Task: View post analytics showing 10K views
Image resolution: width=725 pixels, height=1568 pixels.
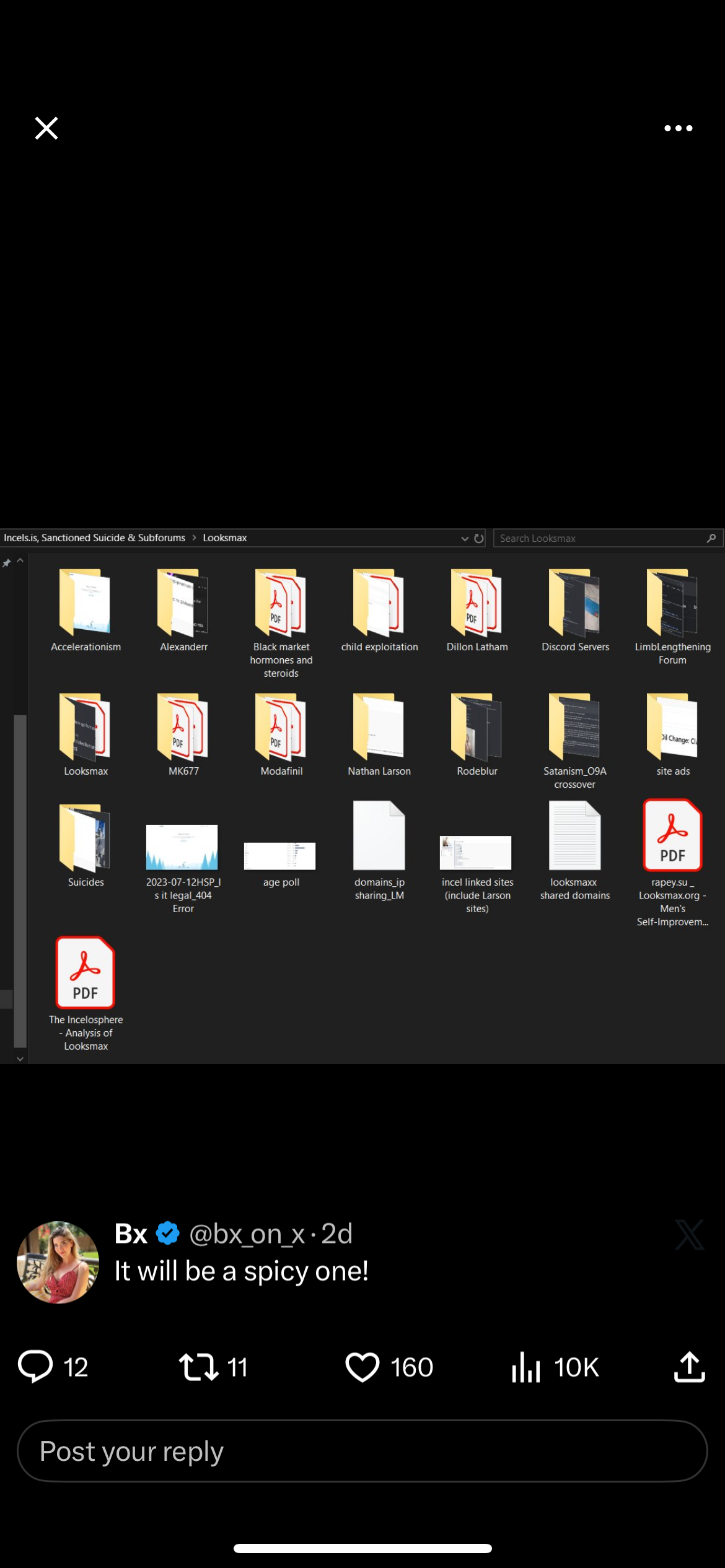Action: pyautogui.click(x=555, y=1367)
